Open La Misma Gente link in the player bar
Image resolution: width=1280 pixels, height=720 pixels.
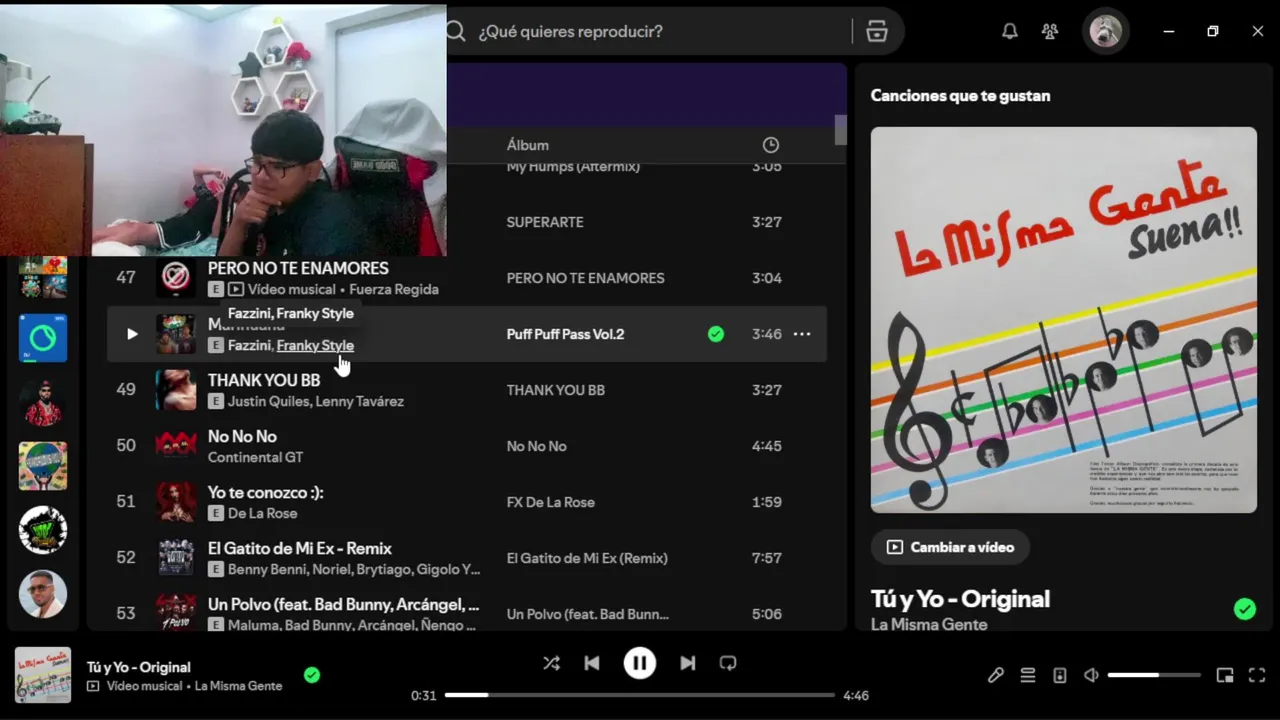point(238,686)
